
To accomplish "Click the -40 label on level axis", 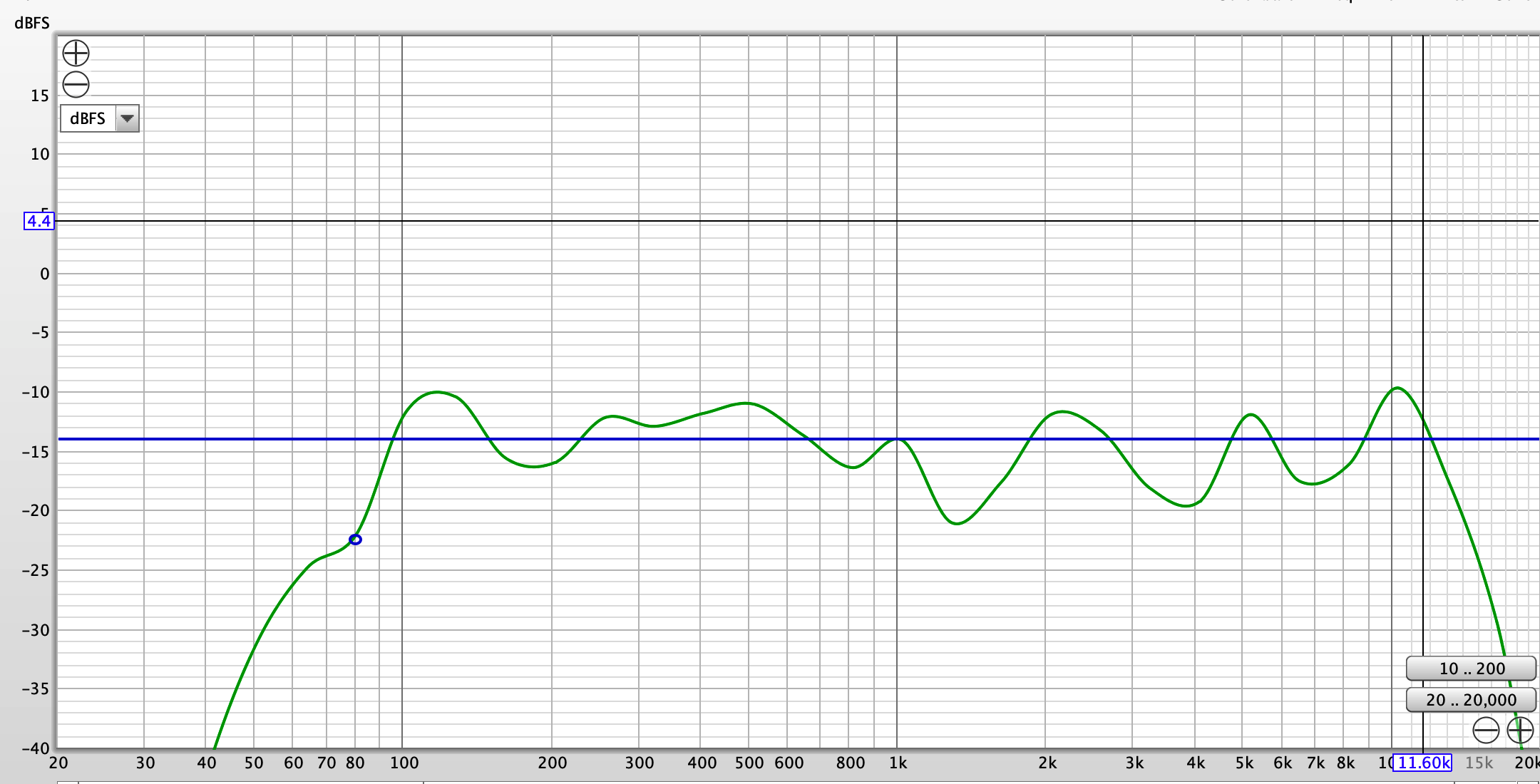I will tap(36, 748).
